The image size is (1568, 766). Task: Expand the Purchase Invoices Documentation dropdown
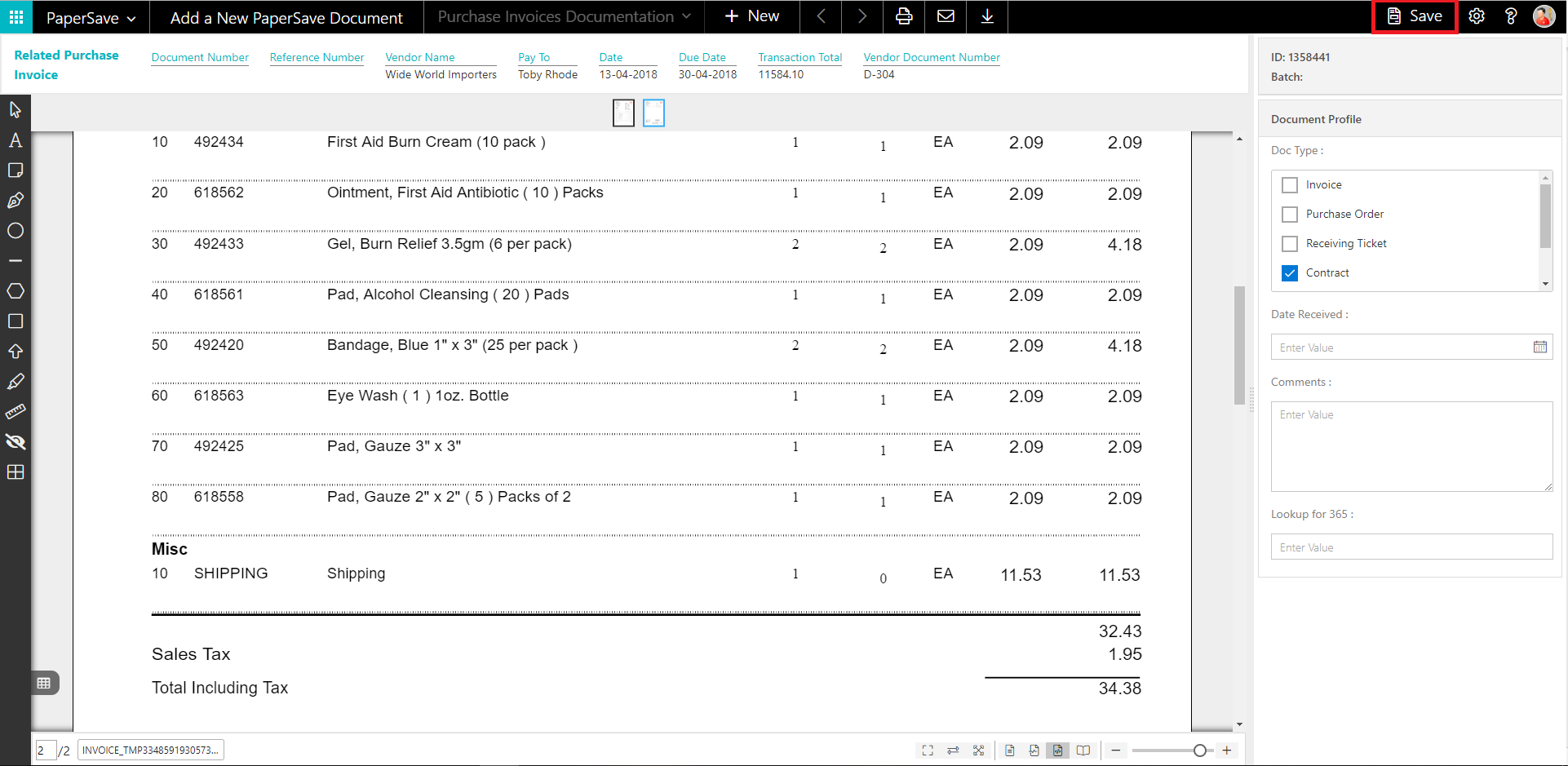564,16
